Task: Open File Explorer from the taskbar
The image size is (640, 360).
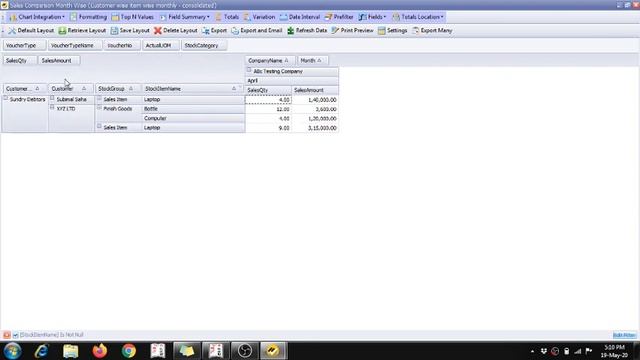Action: [71, 351]
